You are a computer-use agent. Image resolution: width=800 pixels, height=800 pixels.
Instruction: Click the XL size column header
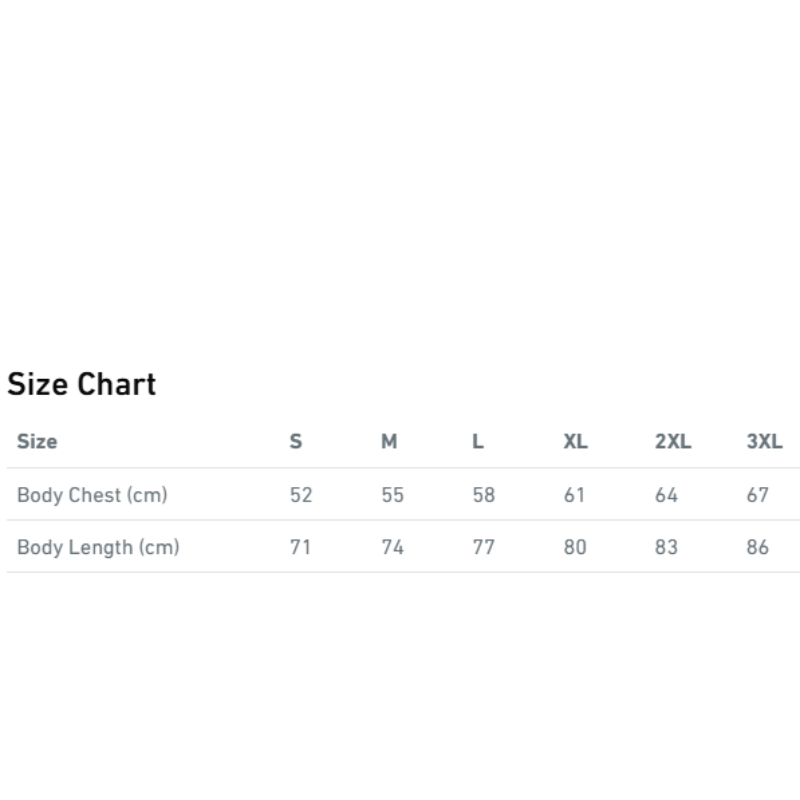[576, 441]
